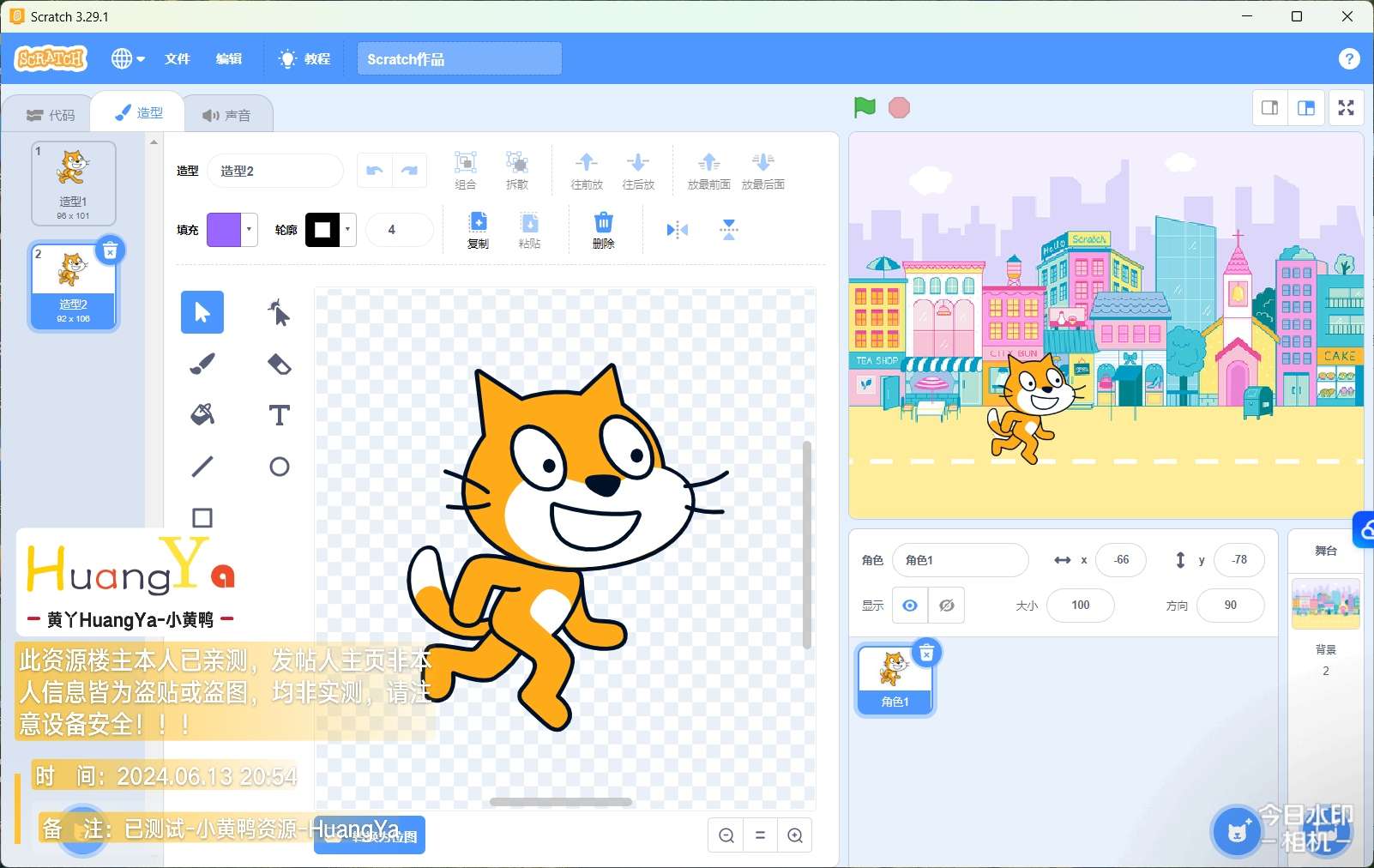This screenshot has width=1374, height=868.
Task: Select the Fill bucket tool
Action: (202, 415)
